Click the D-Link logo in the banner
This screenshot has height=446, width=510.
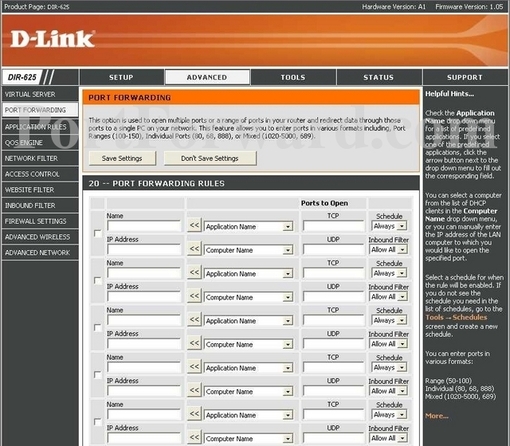click(52, 39)
